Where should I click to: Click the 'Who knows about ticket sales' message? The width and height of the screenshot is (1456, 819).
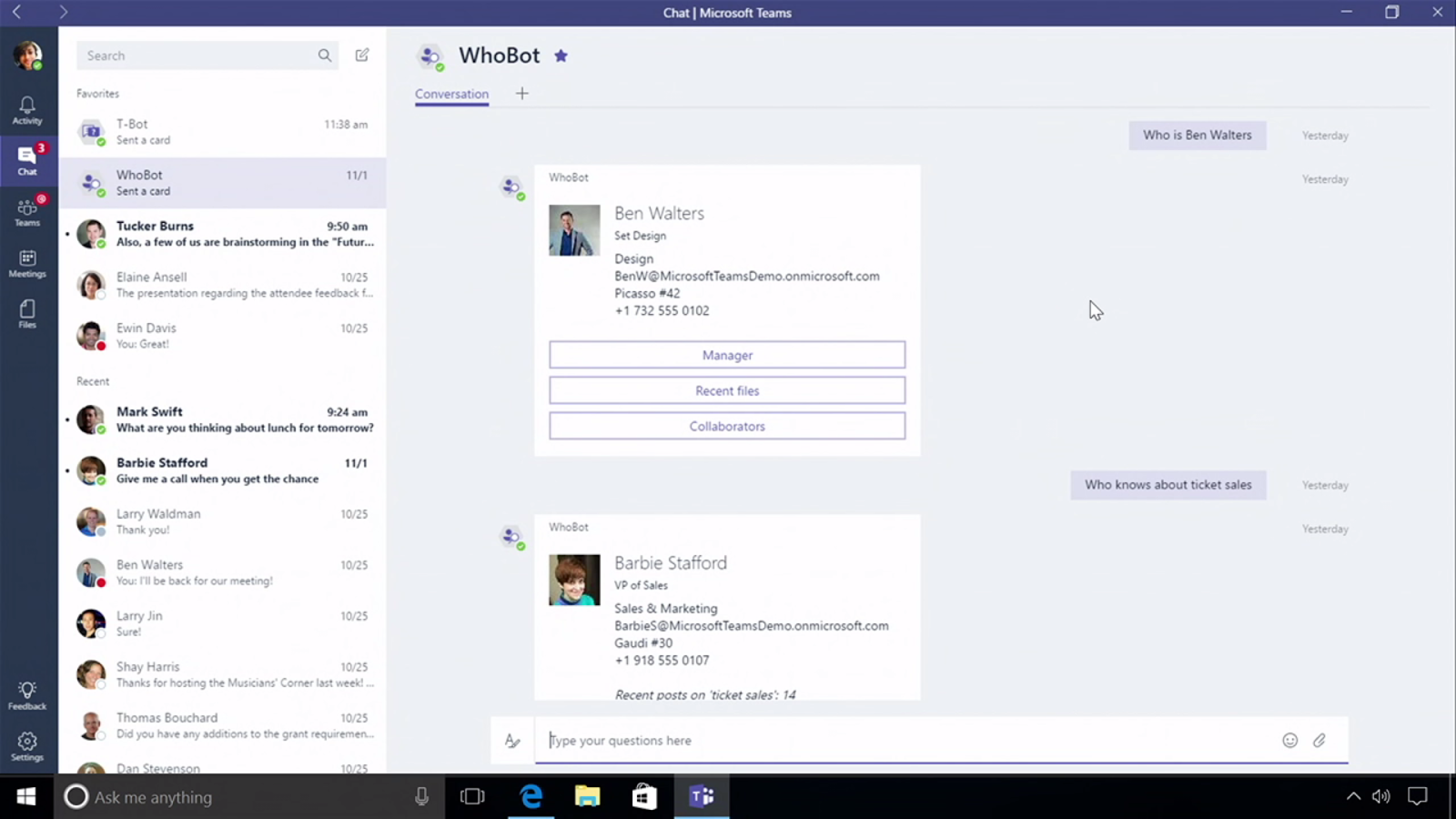coord(1168,485)
